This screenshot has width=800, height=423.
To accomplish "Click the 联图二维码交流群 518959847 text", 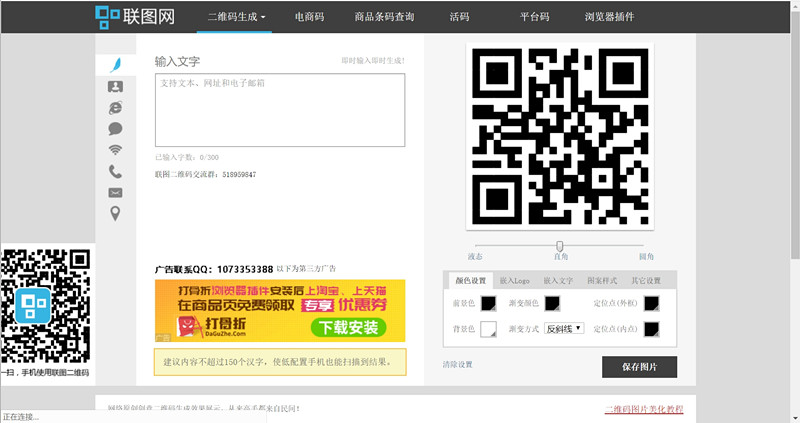I will coord(206,175).
